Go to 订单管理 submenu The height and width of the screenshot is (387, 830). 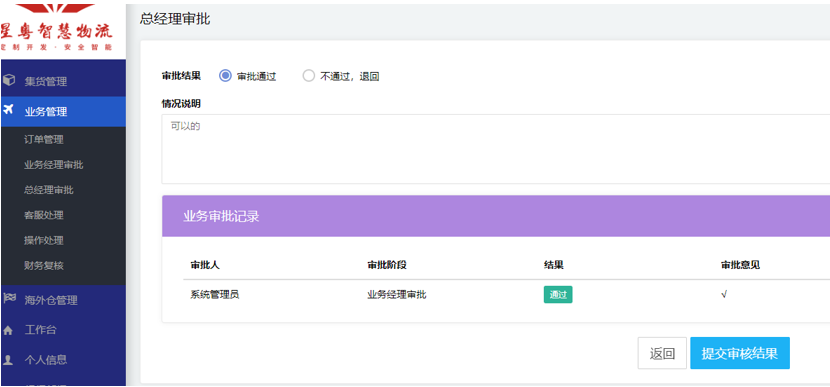pos(44,140)
